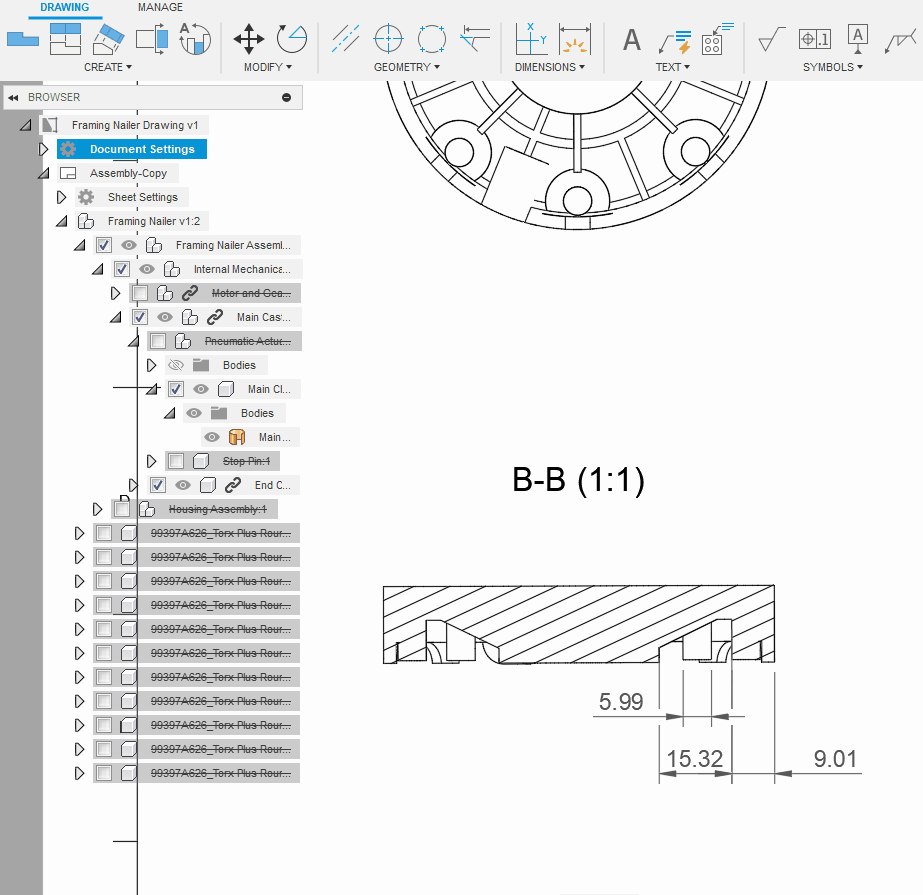Screen dimensions: 923x895
Task: Select the 15.32 dimension value
Action: click(695, 758)
